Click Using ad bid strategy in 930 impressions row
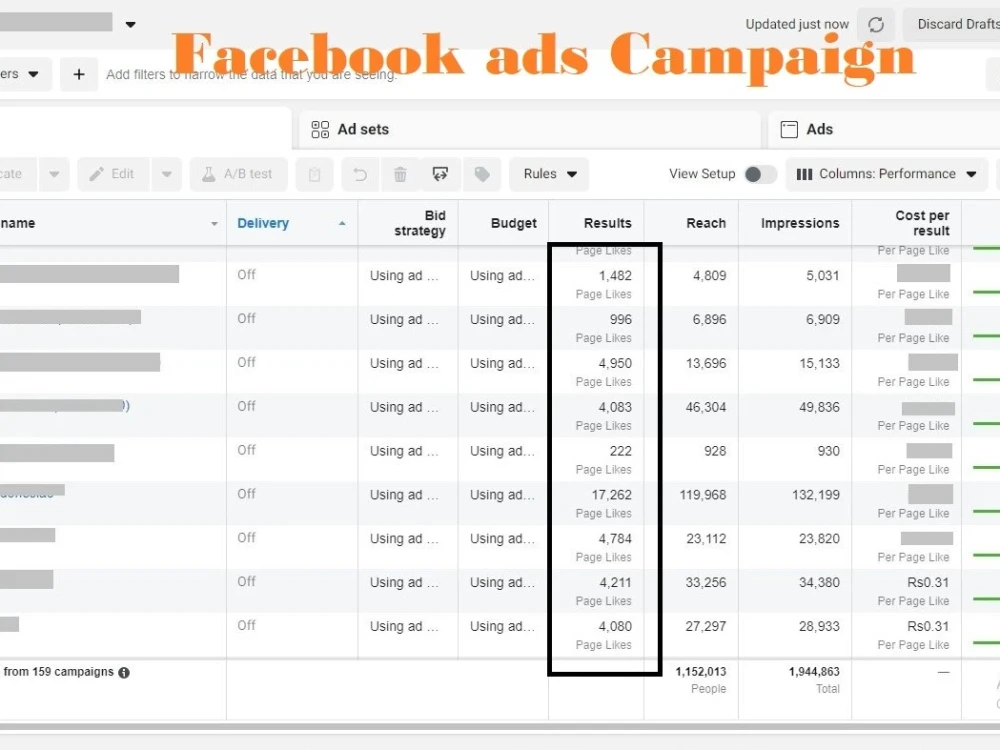 pos(404,452)
